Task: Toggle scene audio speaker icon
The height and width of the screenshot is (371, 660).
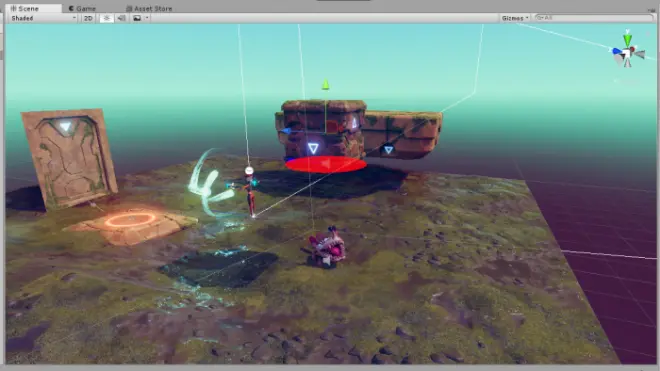Action: click(x=122, y=18)
